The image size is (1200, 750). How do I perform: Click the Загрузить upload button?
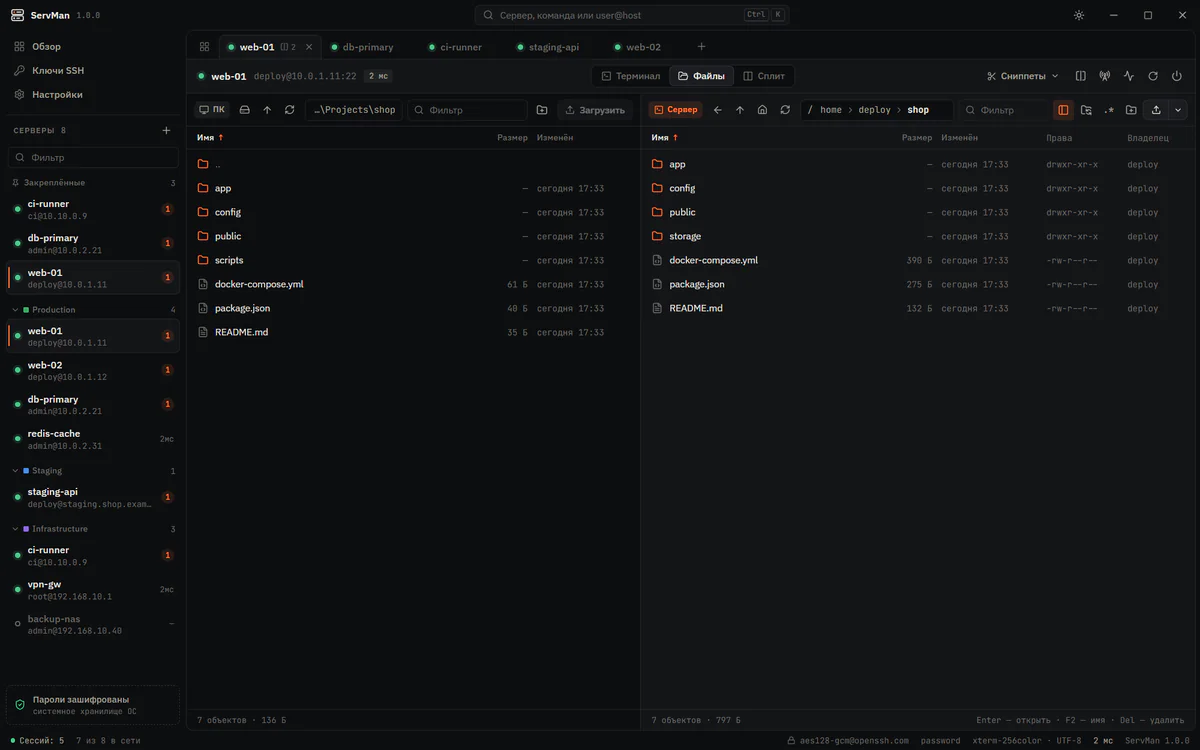(x=595, y=110)
